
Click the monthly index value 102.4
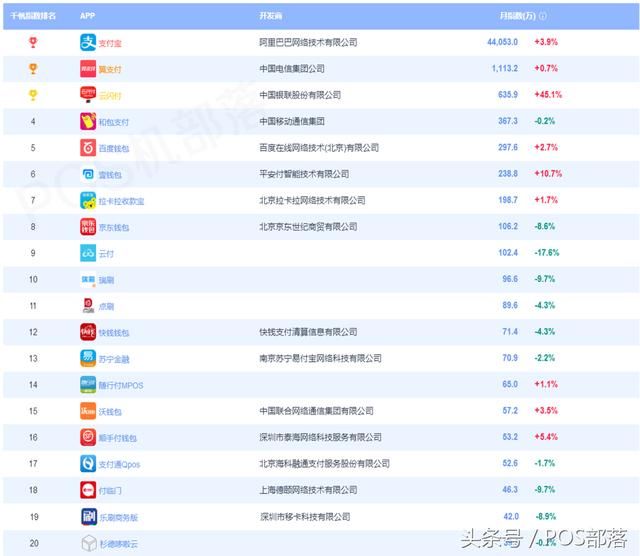pos(508,253)
